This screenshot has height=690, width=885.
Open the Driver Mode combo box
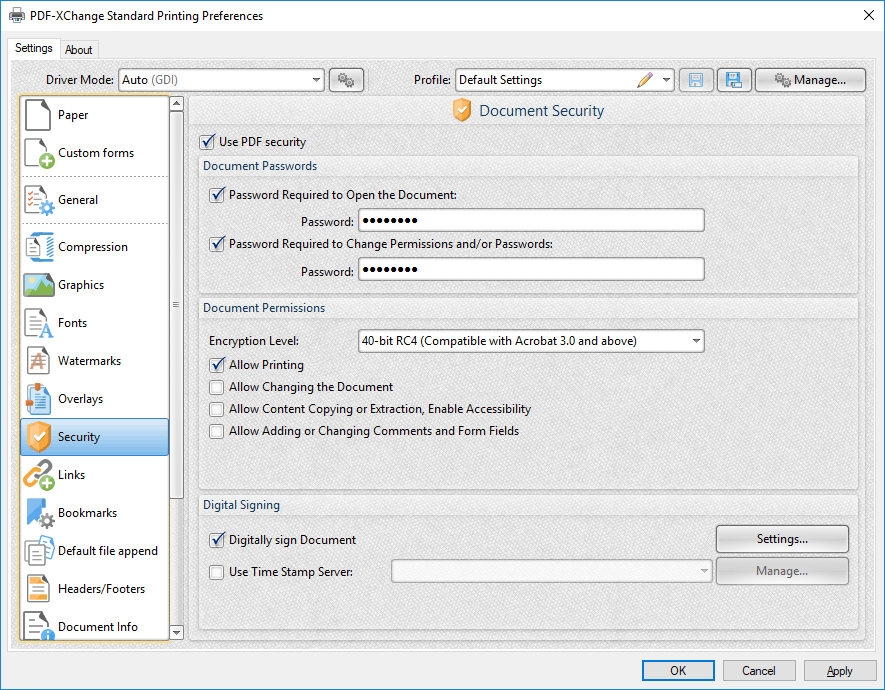(221, 80)
